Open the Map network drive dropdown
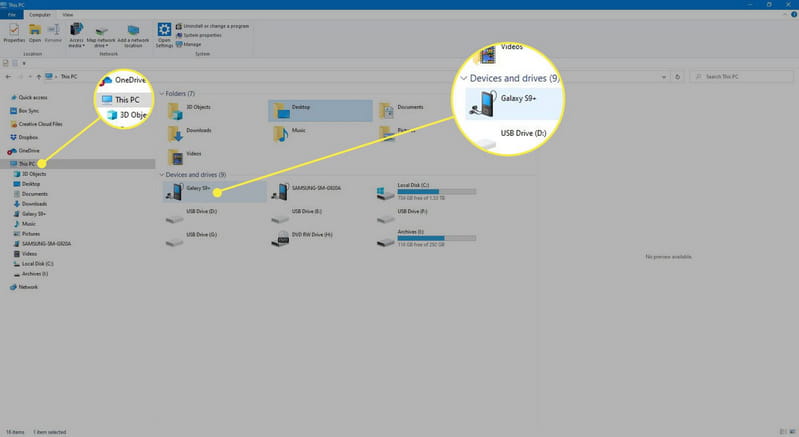Screen dimensions: 799x437 coord(101,37)
